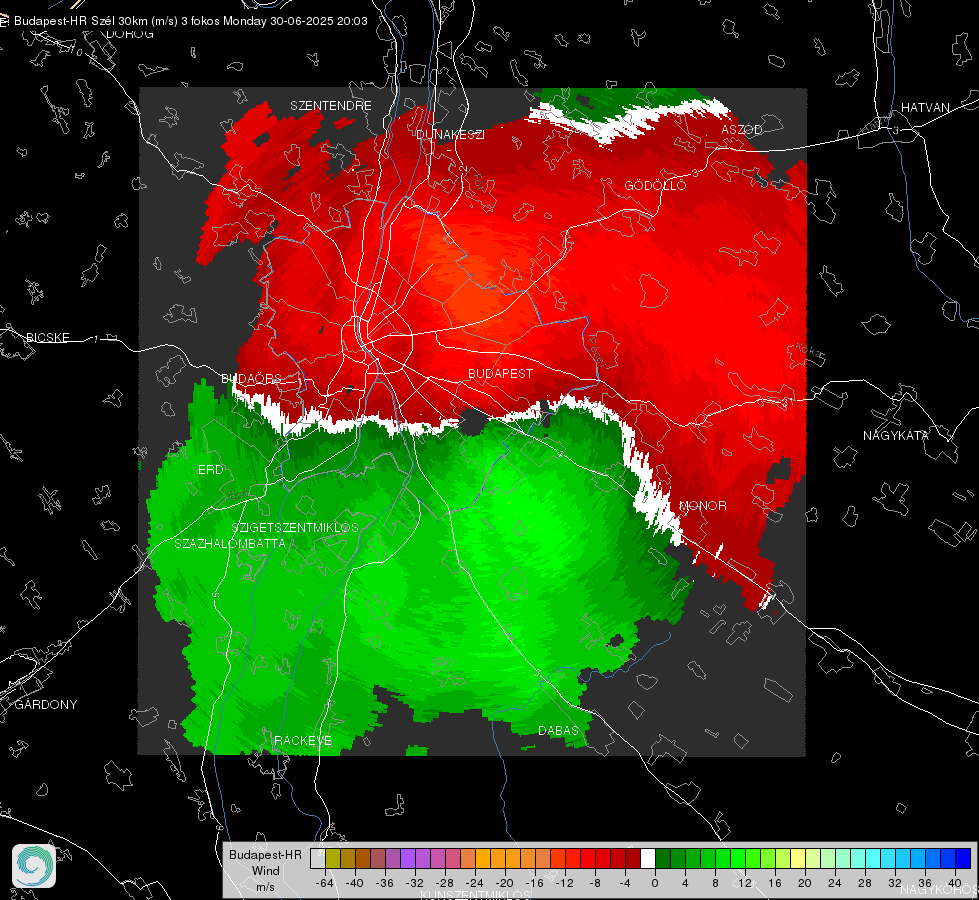Click the 'DOROG' town label
Image resolution: width=979 pixels, height=900 pixels.
pos(130,34)
